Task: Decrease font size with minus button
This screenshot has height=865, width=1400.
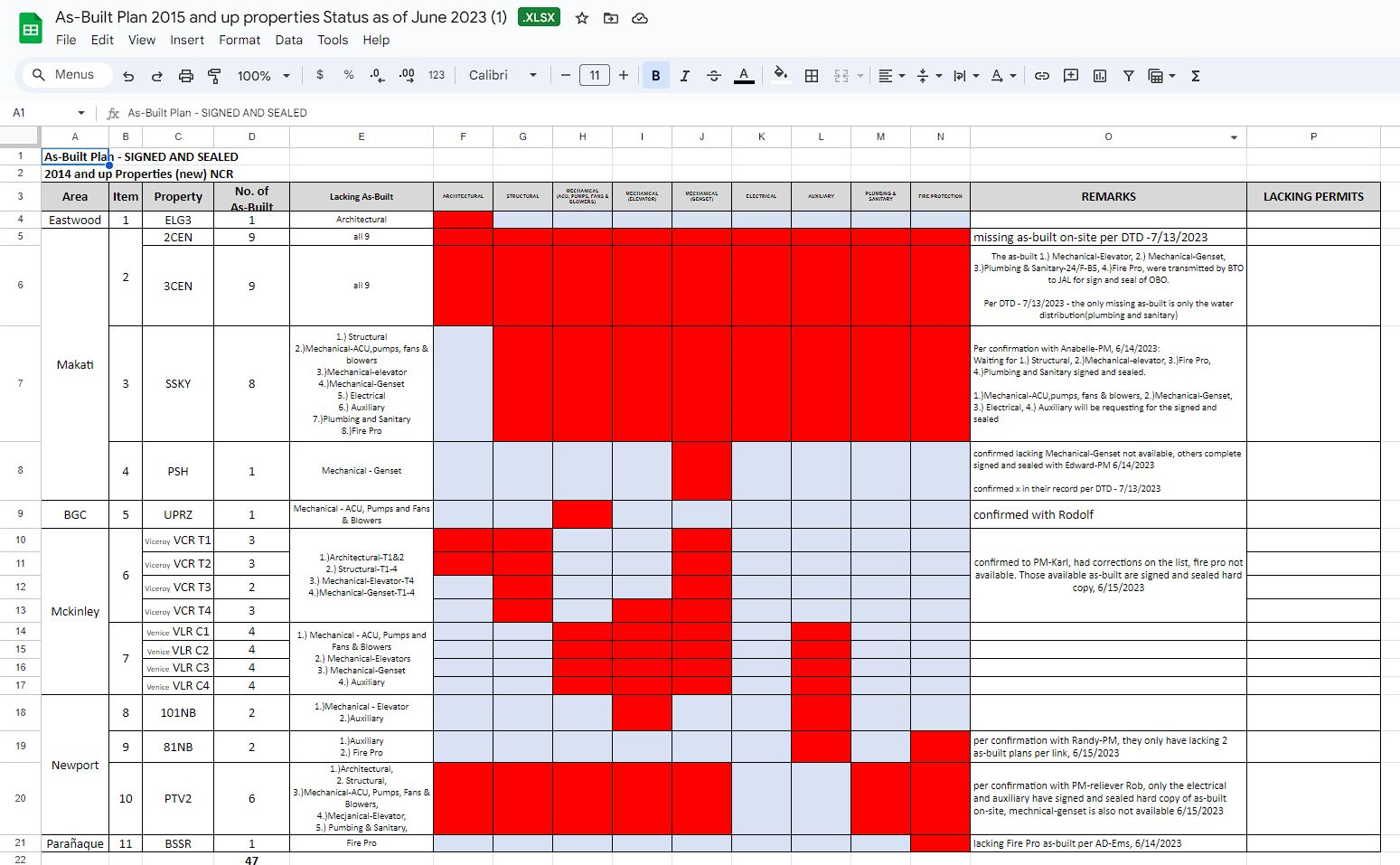Action: coord(566,75)
